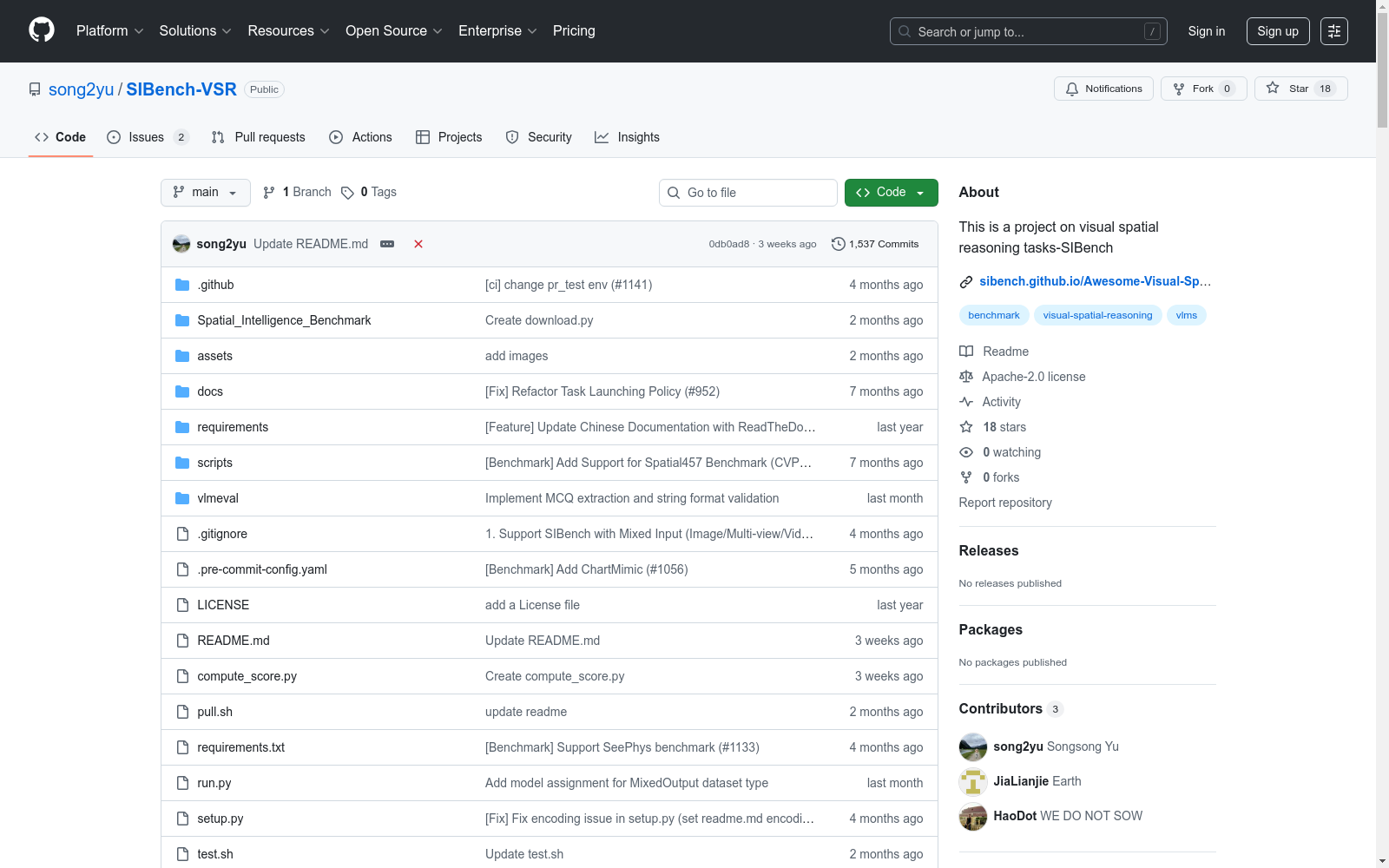Screen dimensions: 1389x868
Task: Click the Apache license scale icon
Action: 966,377
